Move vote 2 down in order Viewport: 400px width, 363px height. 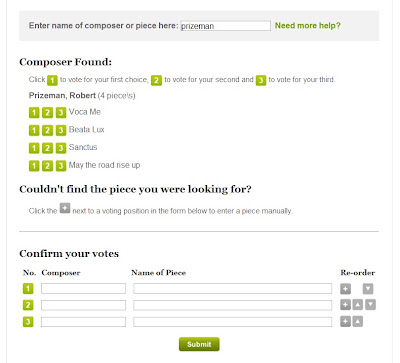tap(370, 305)
